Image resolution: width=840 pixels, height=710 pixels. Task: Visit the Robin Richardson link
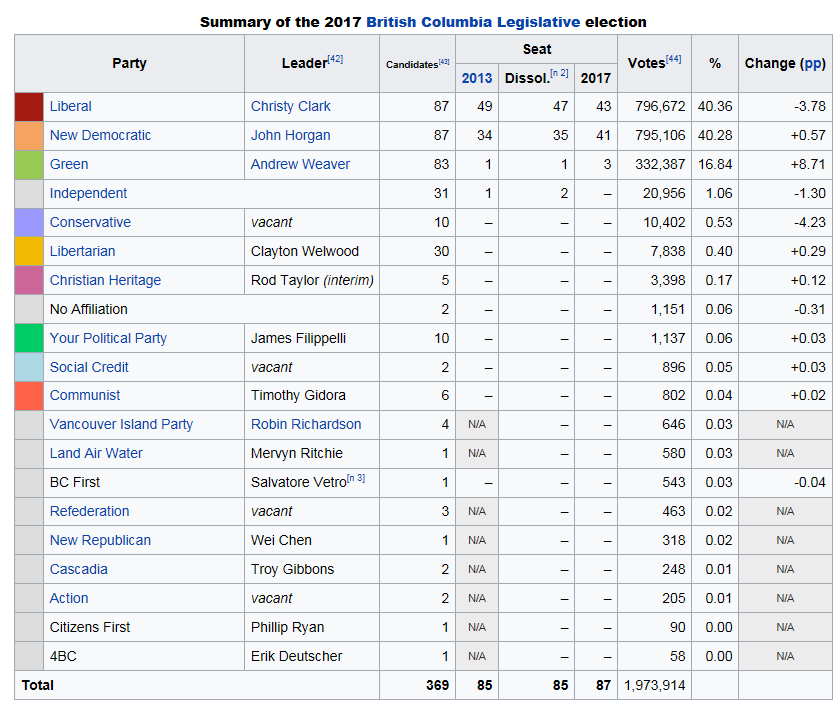click(306, 424)
